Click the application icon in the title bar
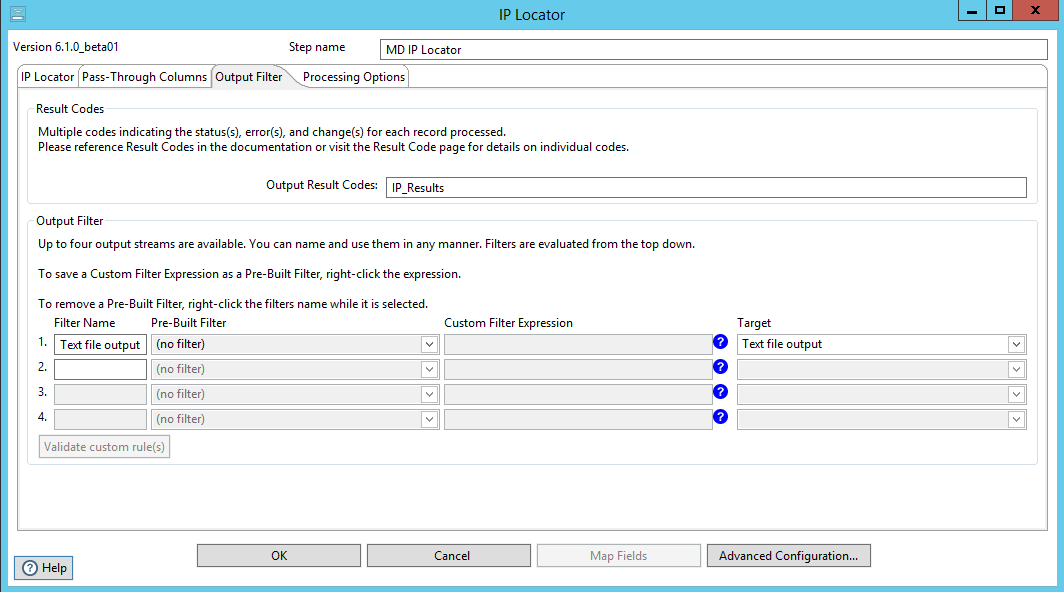Screen dimensions: 1064x592 pyautogui.click(x=18, y=14)
